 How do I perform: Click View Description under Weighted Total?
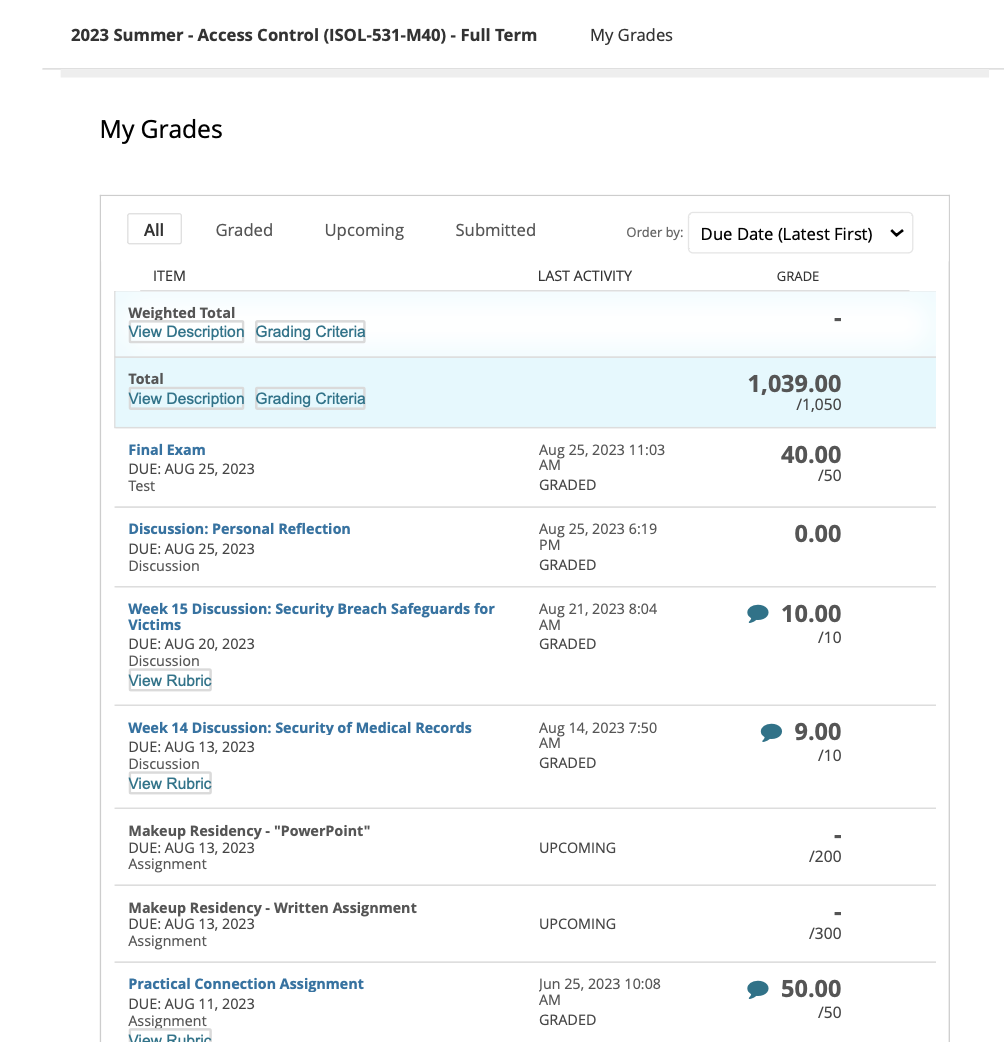[186, 332]
